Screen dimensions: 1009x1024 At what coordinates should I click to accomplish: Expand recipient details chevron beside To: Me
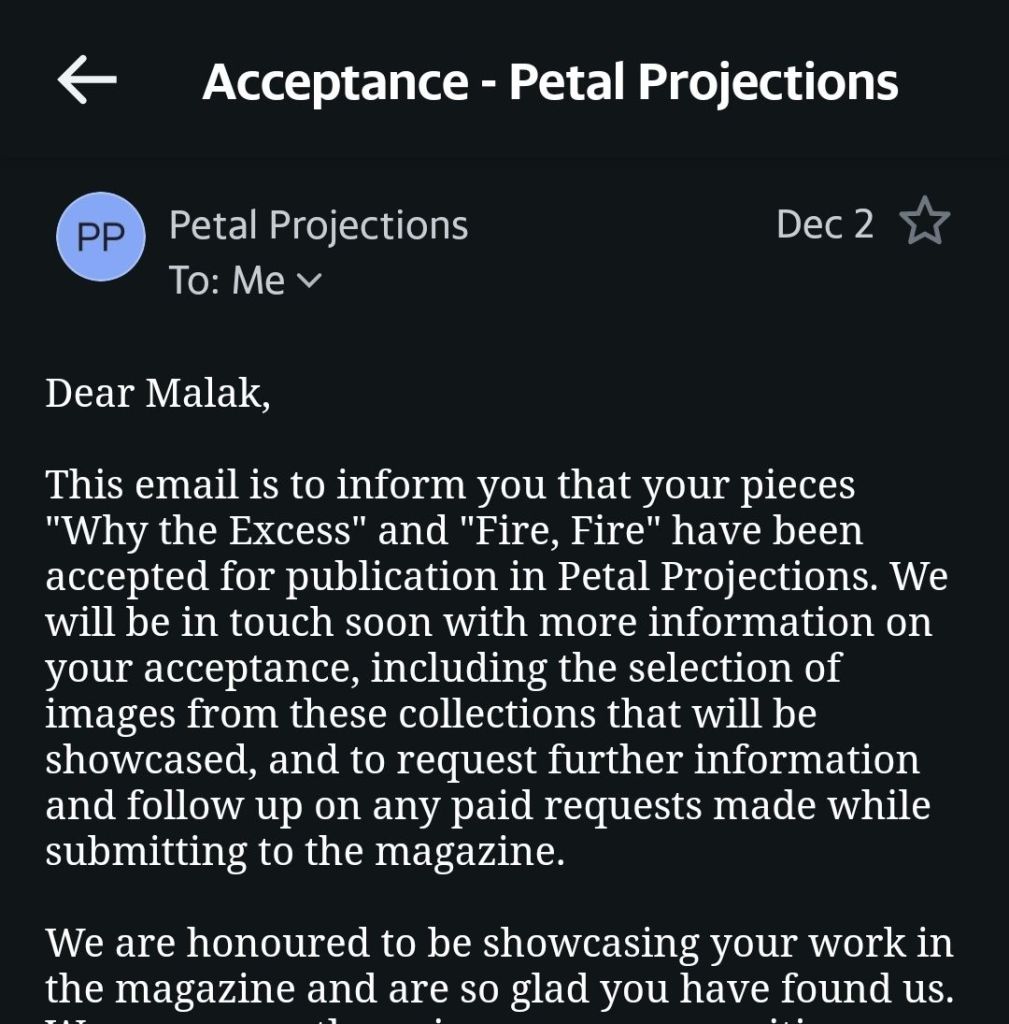[310, 281]
